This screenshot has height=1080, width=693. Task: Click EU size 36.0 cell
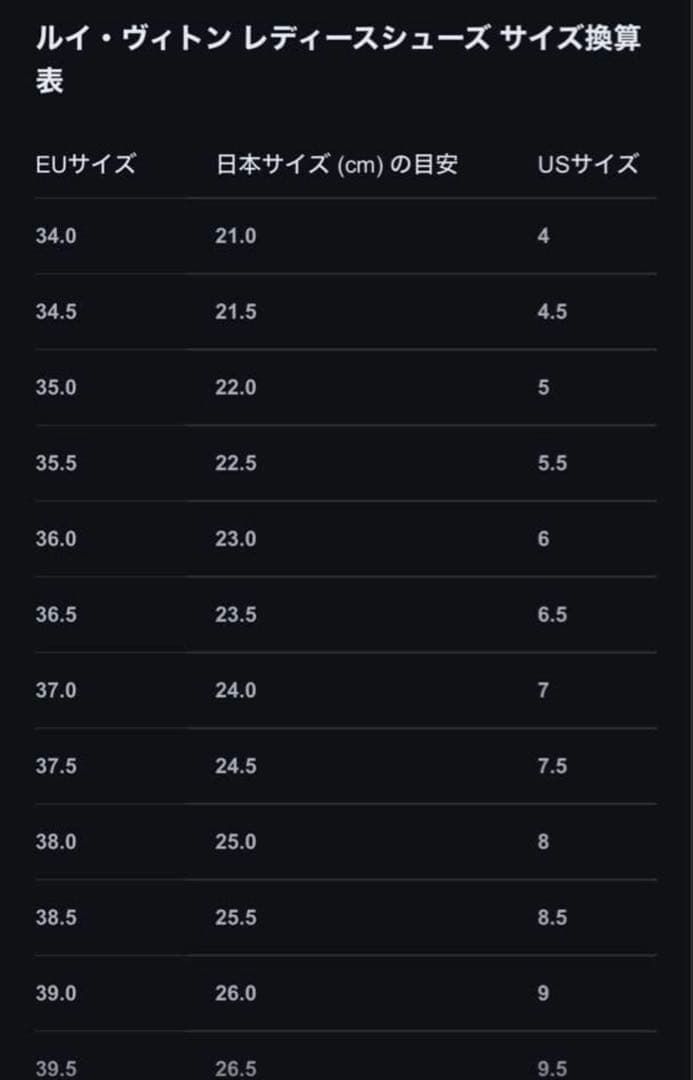pyautogui.click(x=56, y=539)
